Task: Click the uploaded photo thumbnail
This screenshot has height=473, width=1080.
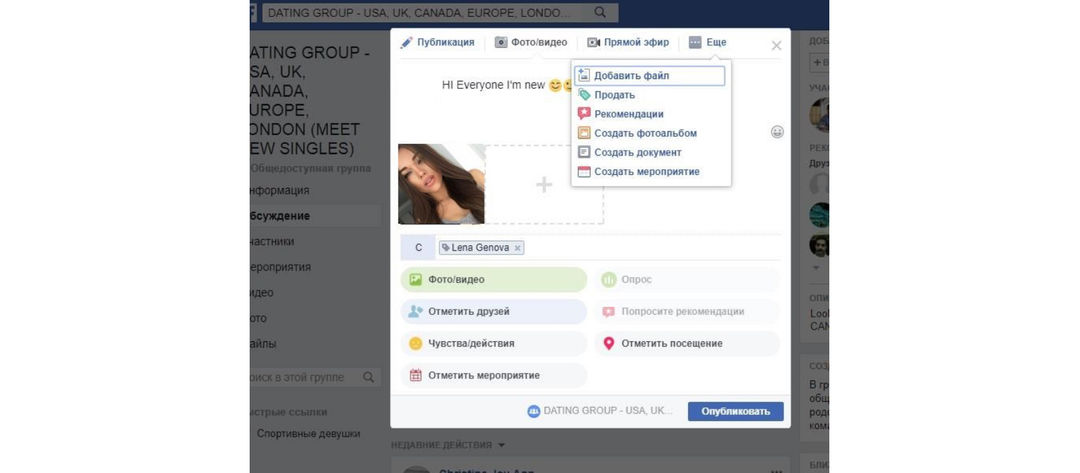Action: (442, 184)
